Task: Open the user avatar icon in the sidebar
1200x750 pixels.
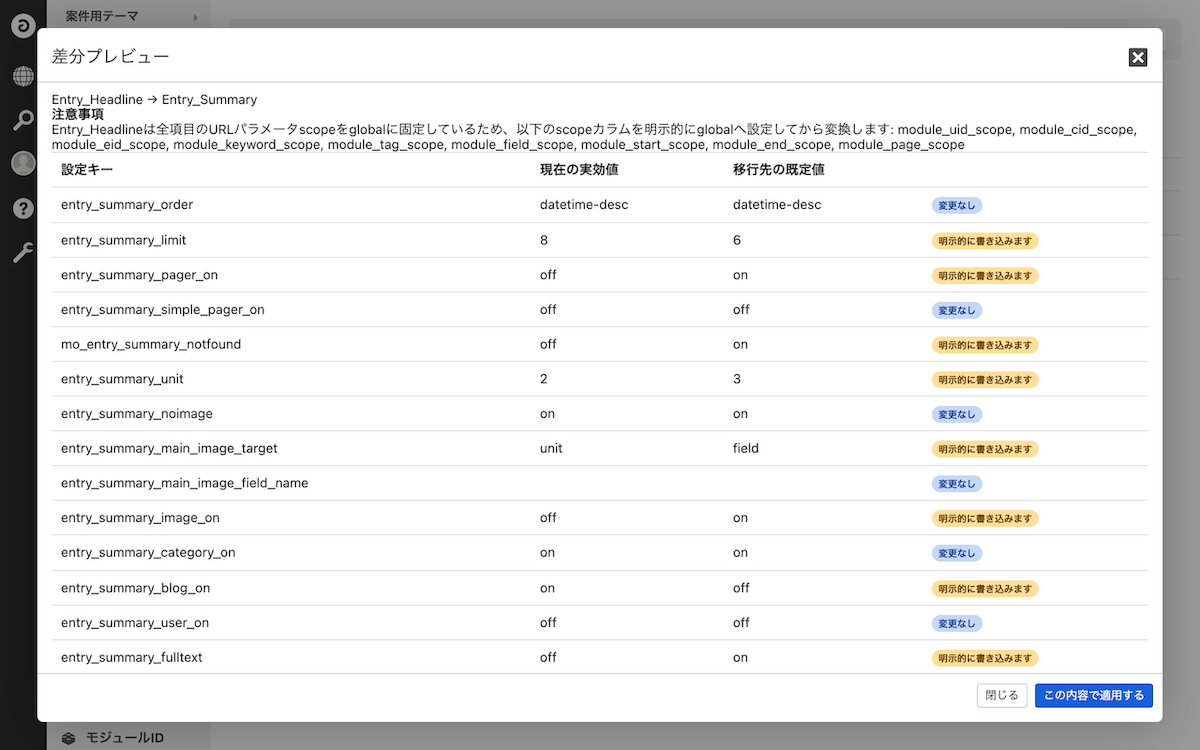Action: coord(23,164)
